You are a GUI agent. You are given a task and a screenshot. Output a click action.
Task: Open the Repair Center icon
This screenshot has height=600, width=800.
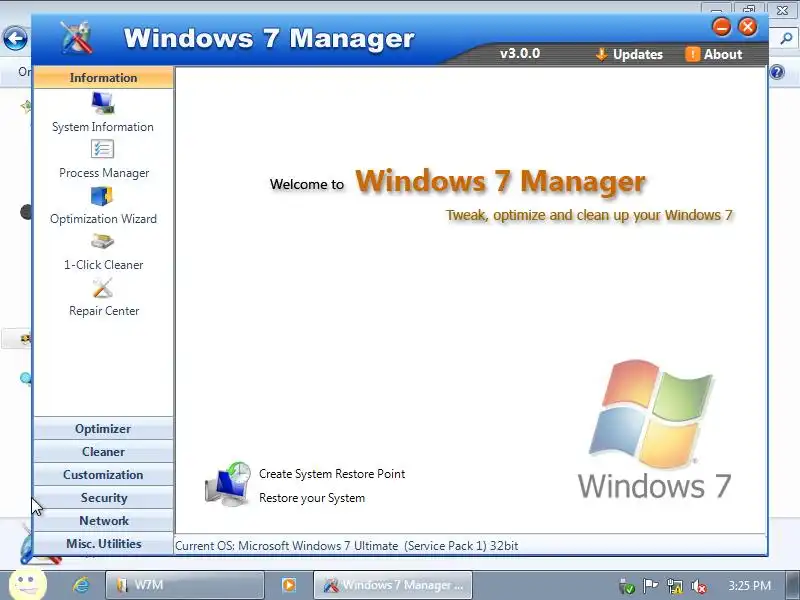(x=103, y=288)
